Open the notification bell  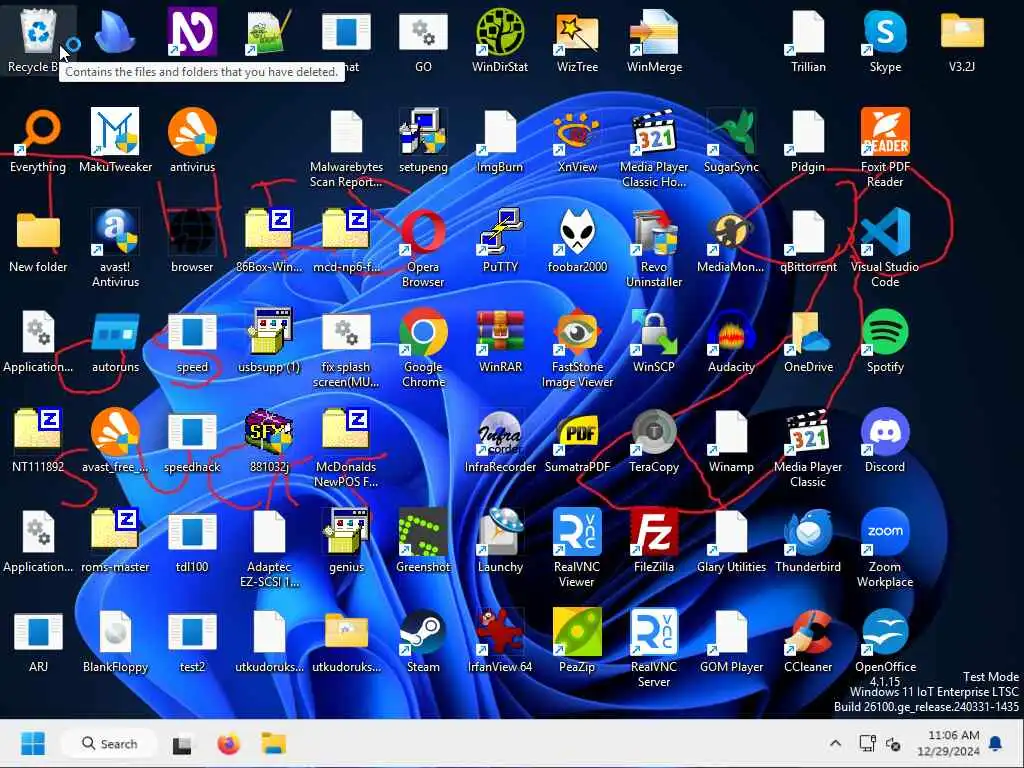995,743
